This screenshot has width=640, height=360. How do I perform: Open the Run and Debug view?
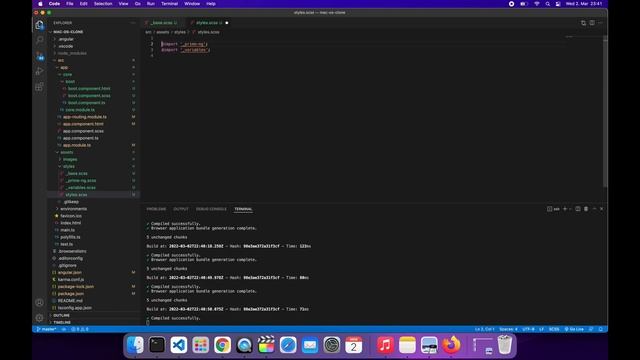tap(40, 71)
